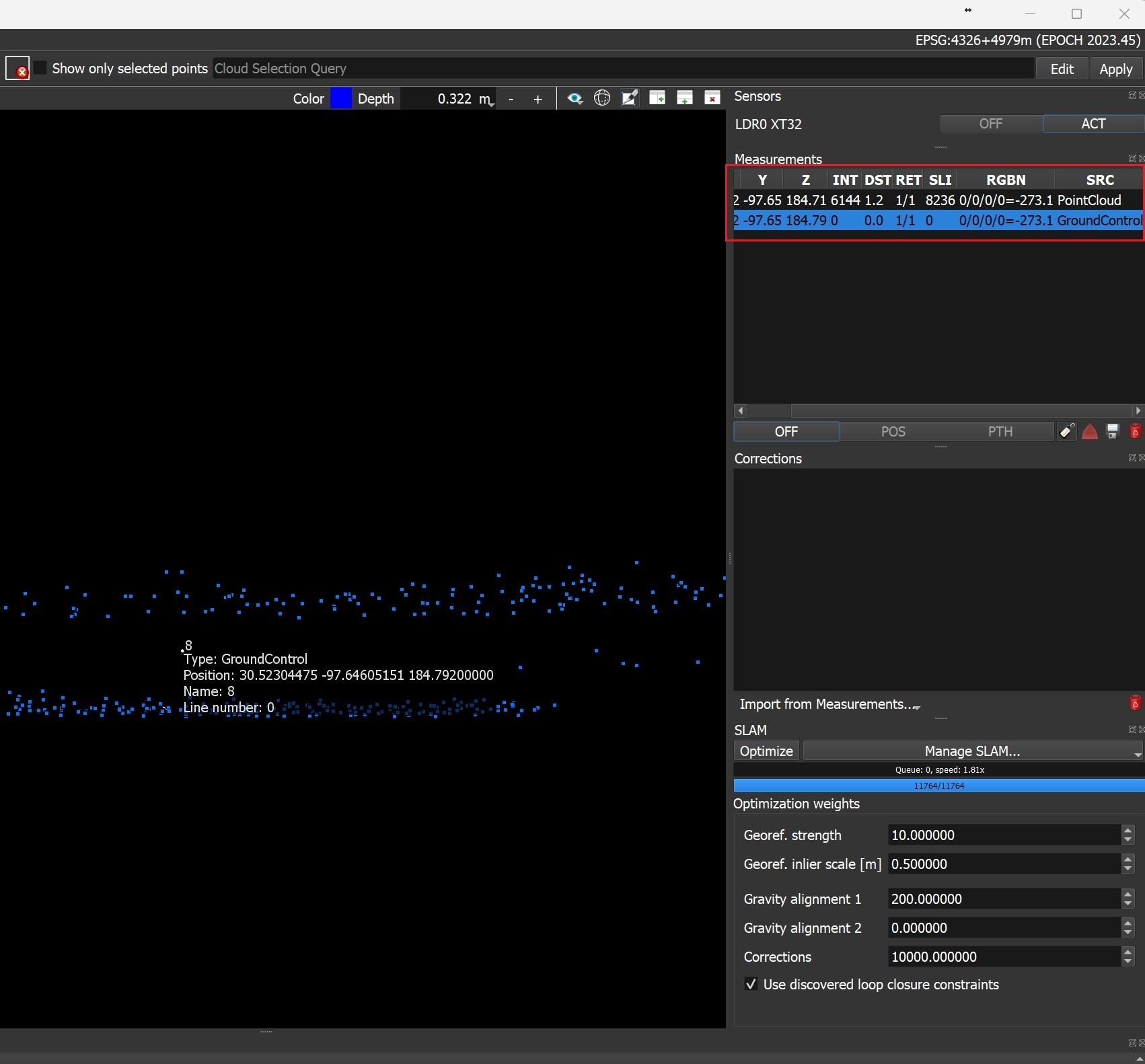Screen dimensions: 1145x1064
Task: Click the tag label icon in Measurements
Action: tap(1067, 432)
